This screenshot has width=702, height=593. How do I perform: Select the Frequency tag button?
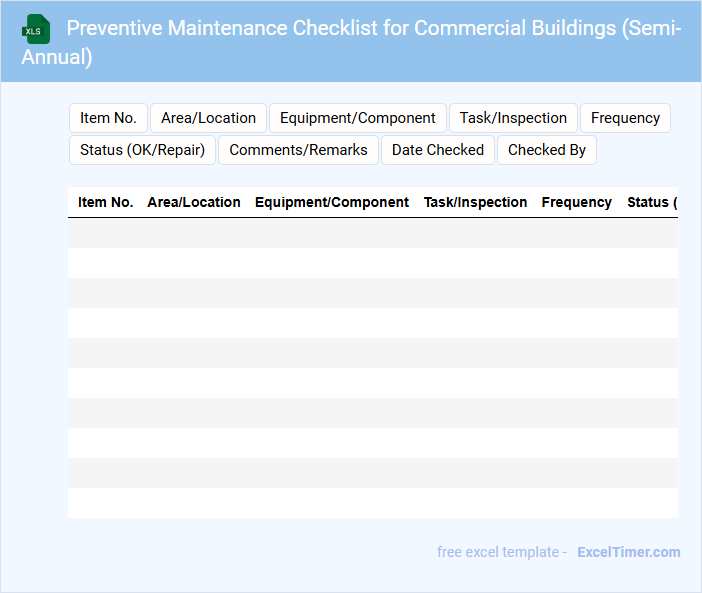point(625,118)
